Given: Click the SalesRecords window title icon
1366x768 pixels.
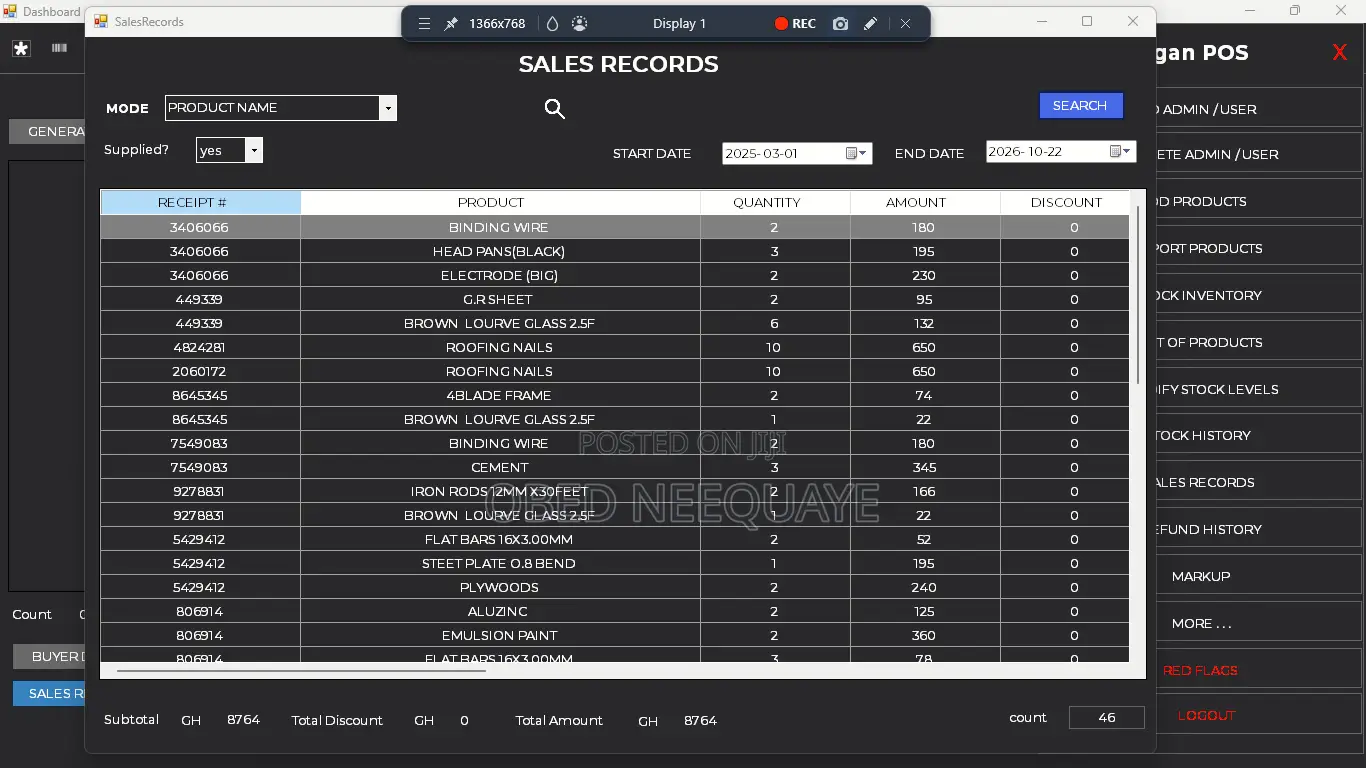Looking at the screenshot, I should [x=101, y=21].
